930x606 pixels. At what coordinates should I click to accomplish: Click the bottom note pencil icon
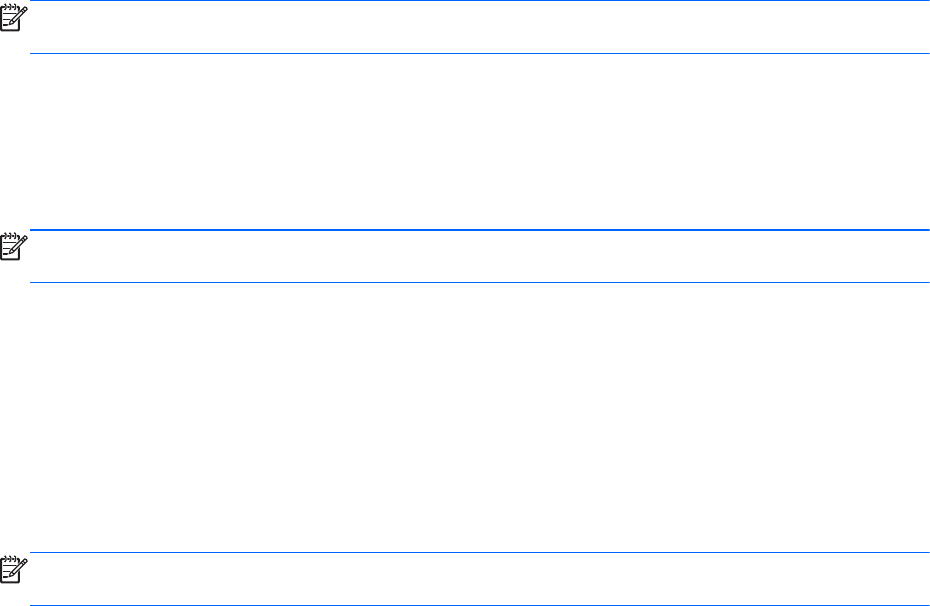coord(12,570)
